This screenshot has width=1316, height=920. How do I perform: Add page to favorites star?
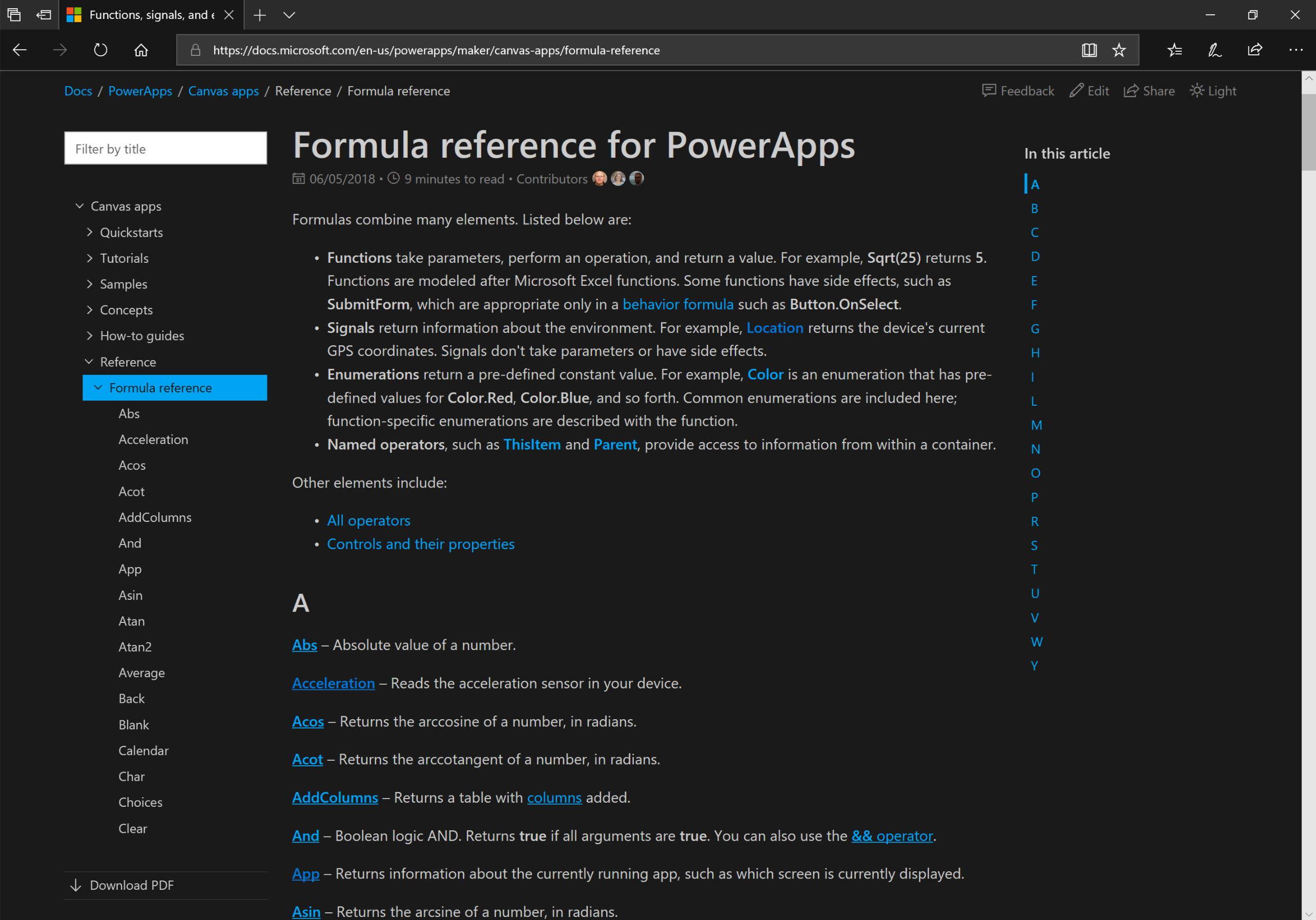pos(1119,50)
